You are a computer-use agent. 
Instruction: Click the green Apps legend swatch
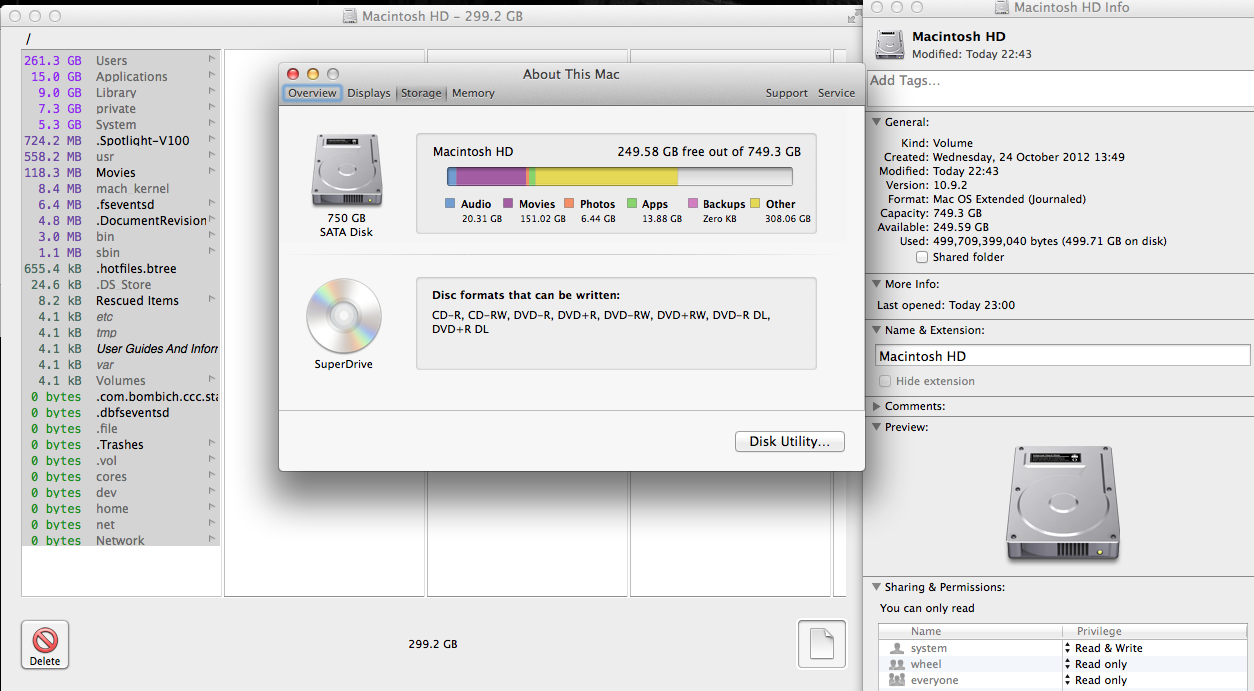632,204
